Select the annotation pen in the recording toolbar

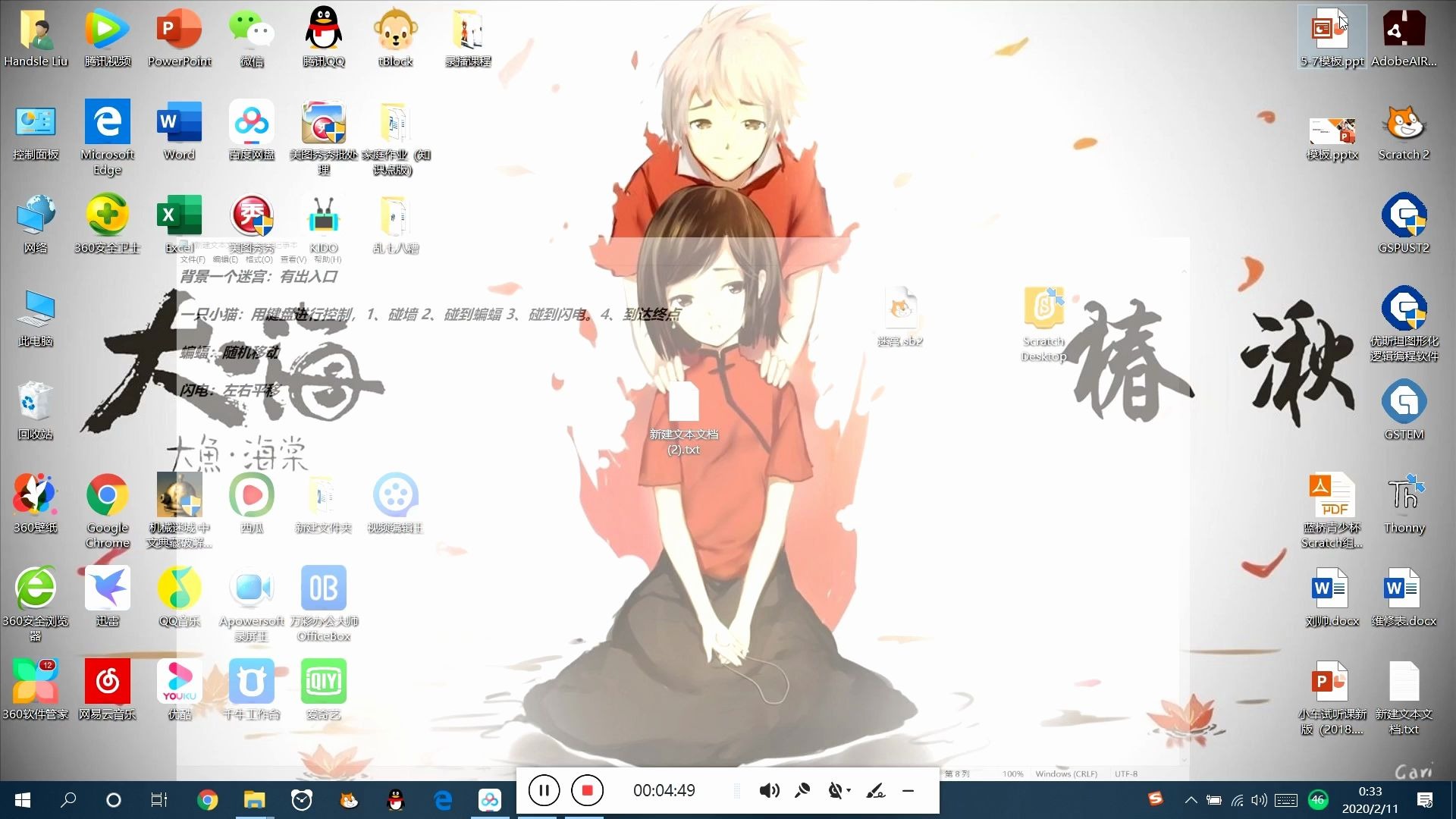pyautogui.click(x=876, y=790)
